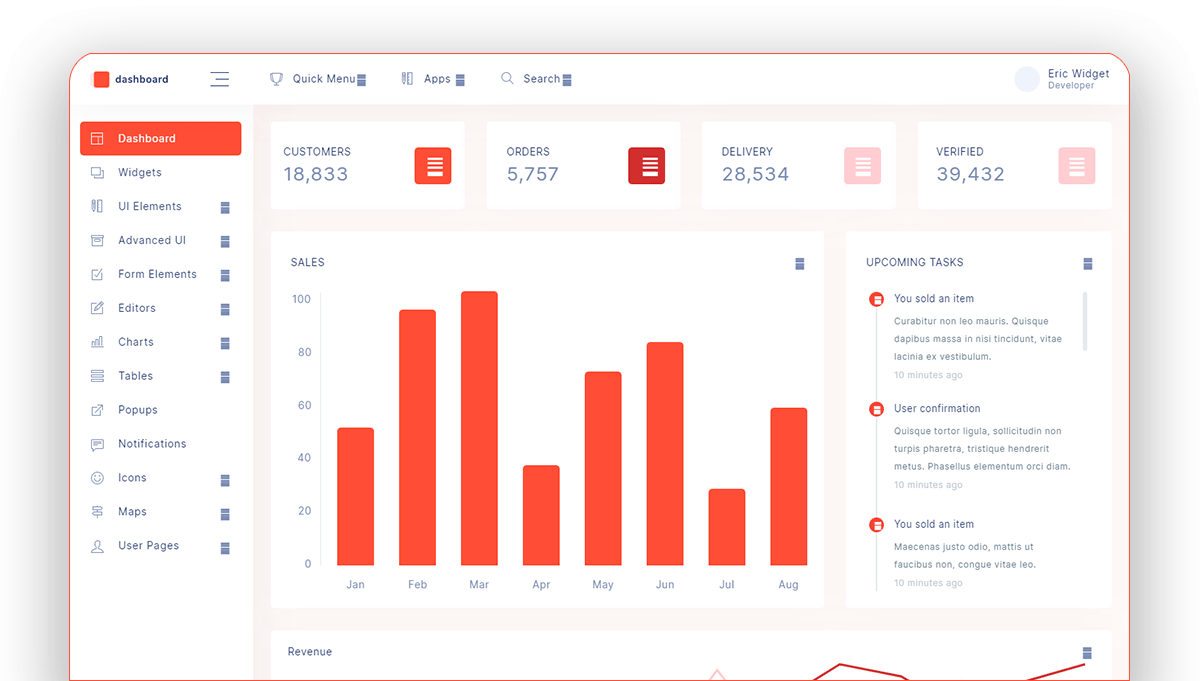Expand the Icons submenu indicator
Viewport: 1200px width, 681px height.
[x=225, y=481]
